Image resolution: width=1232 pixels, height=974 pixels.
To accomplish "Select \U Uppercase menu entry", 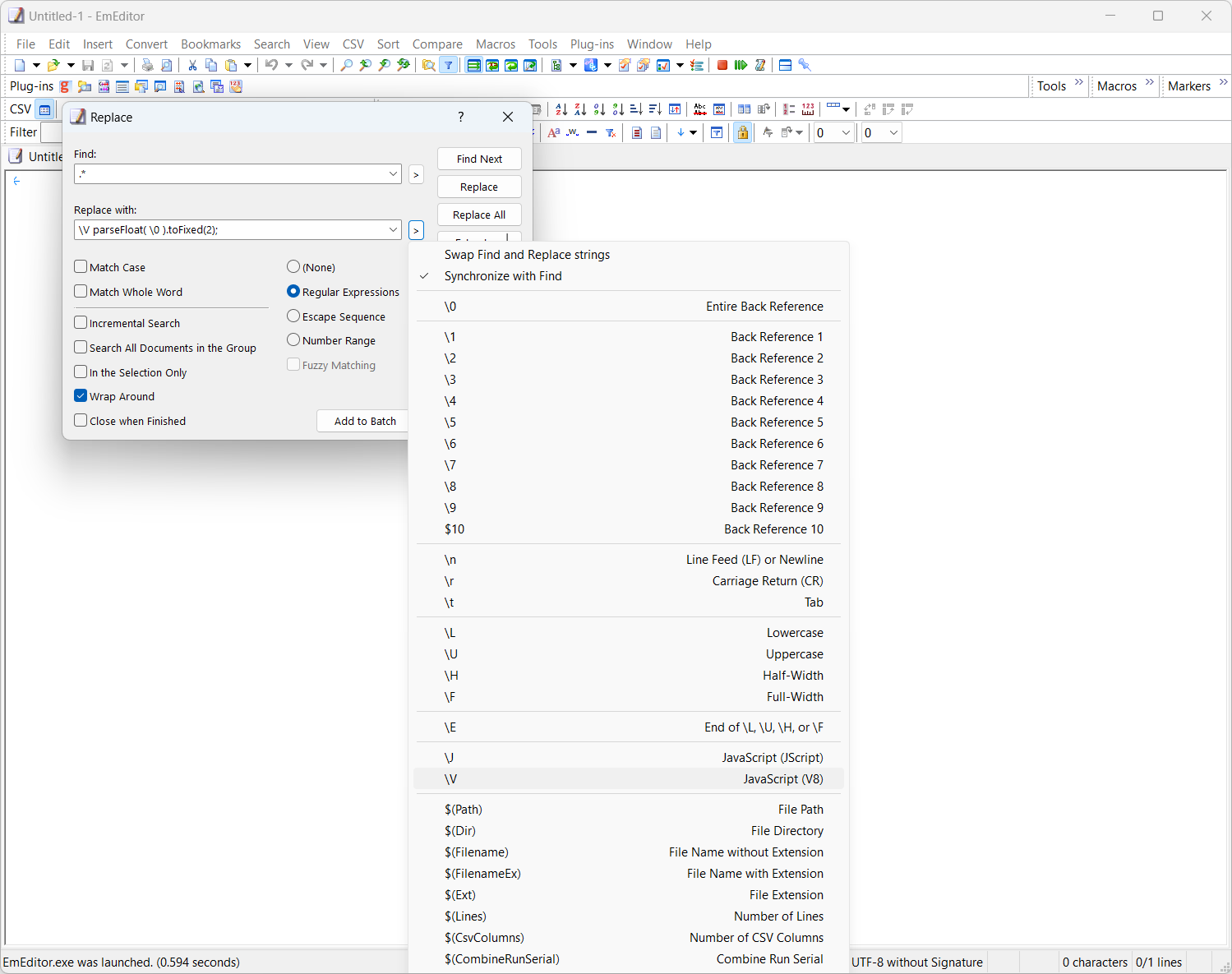I will coord(629,654).
